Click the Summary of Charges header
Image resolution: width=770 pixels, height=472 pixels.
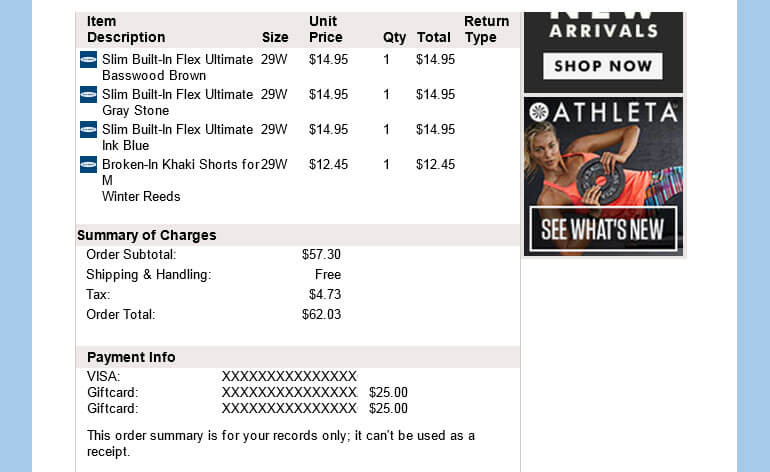click(146, 235)
